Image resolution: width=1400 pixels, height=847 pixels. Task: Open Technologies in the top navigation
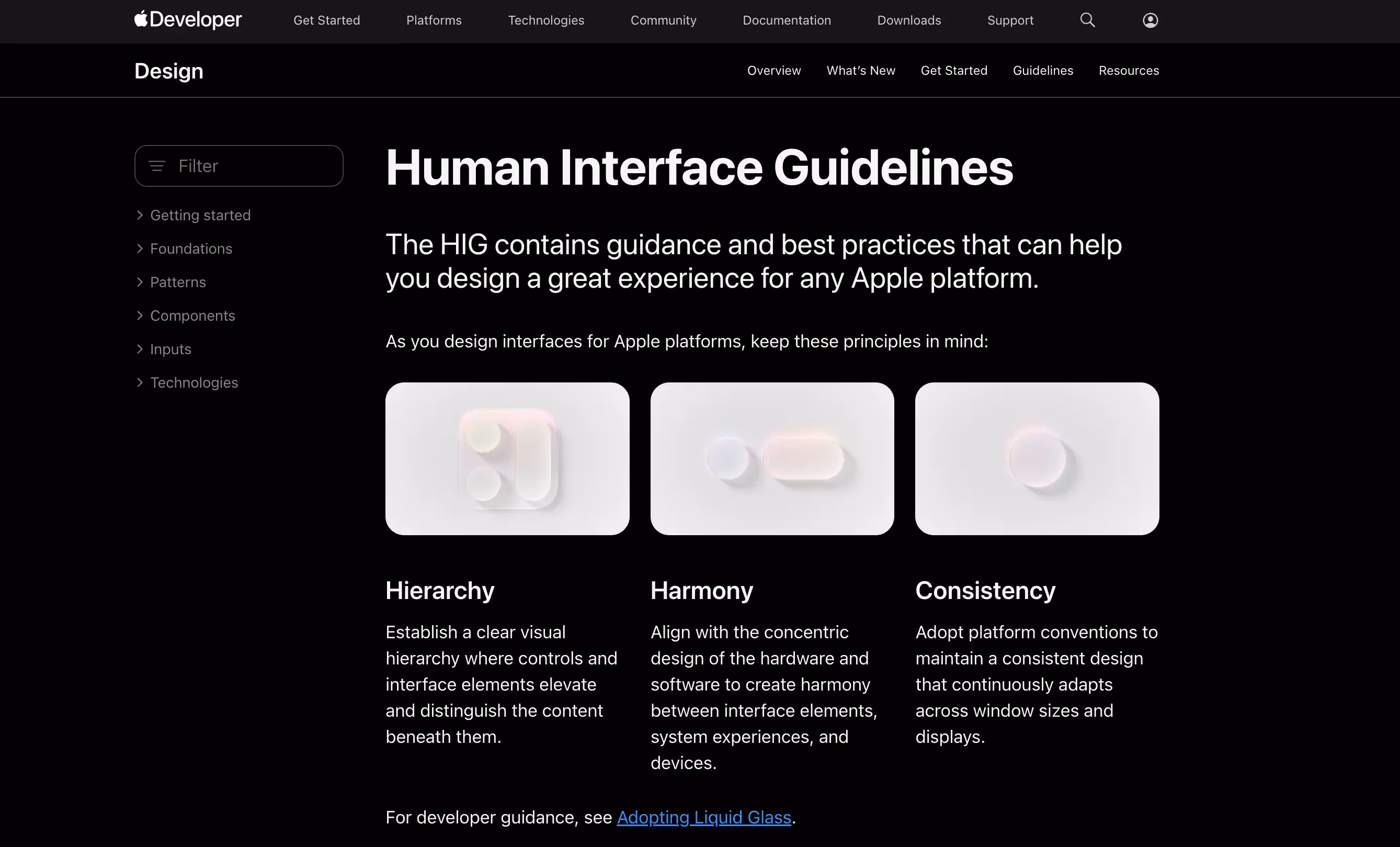(x=546, y=20)
